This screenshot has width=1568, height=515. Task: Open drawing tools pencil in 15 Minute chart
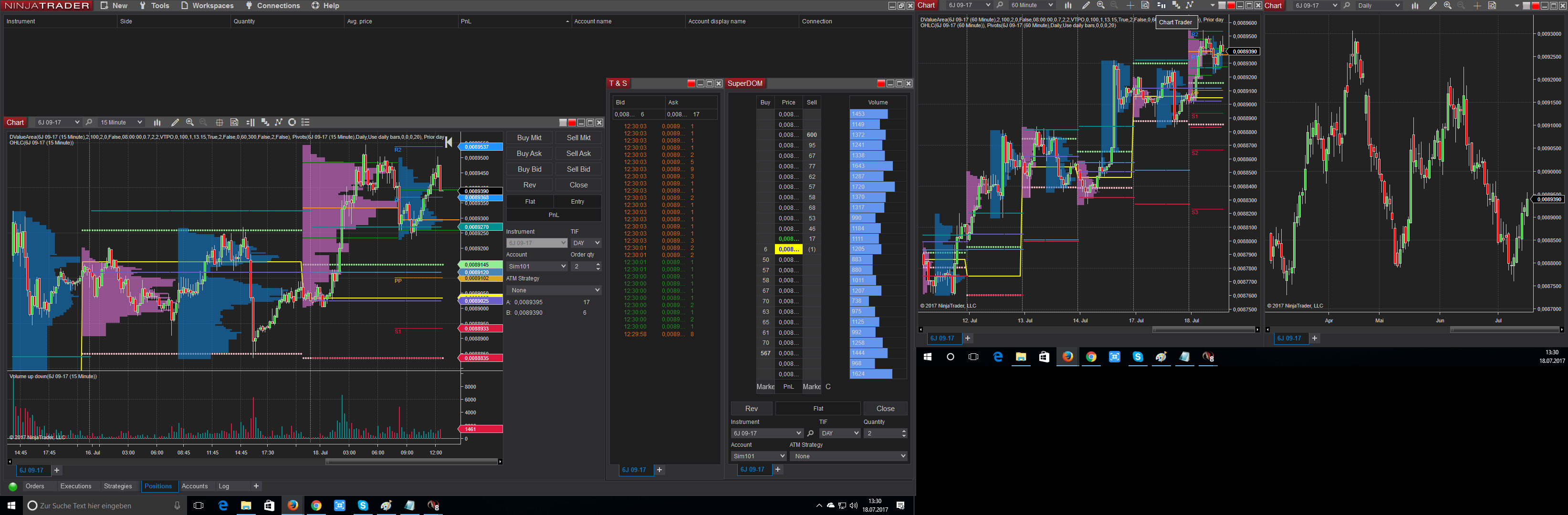(175, 122)
